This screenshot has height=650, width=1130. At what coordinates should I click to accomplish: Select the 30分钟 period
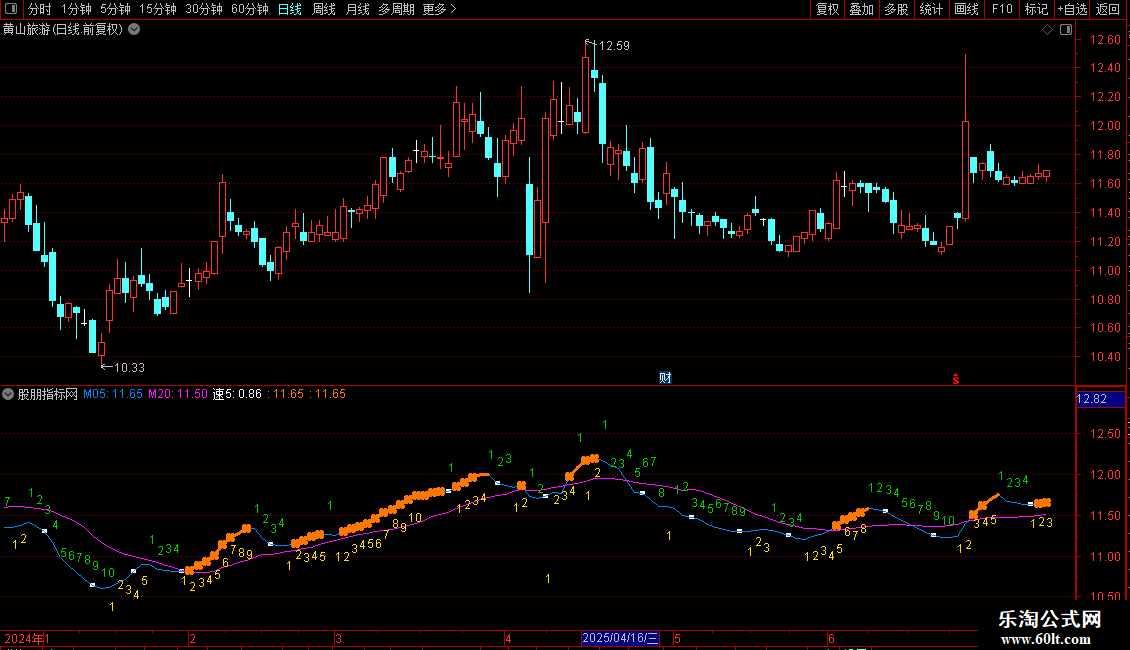coord(203,9)
